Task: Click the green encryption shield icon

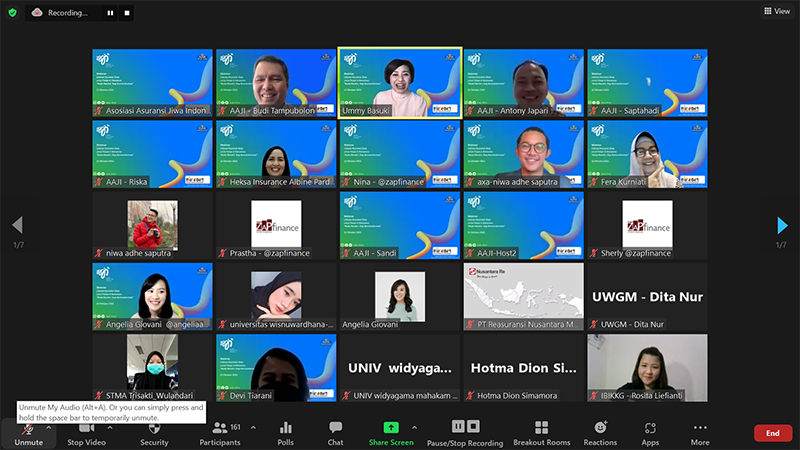Action: (x=13, y=13)
